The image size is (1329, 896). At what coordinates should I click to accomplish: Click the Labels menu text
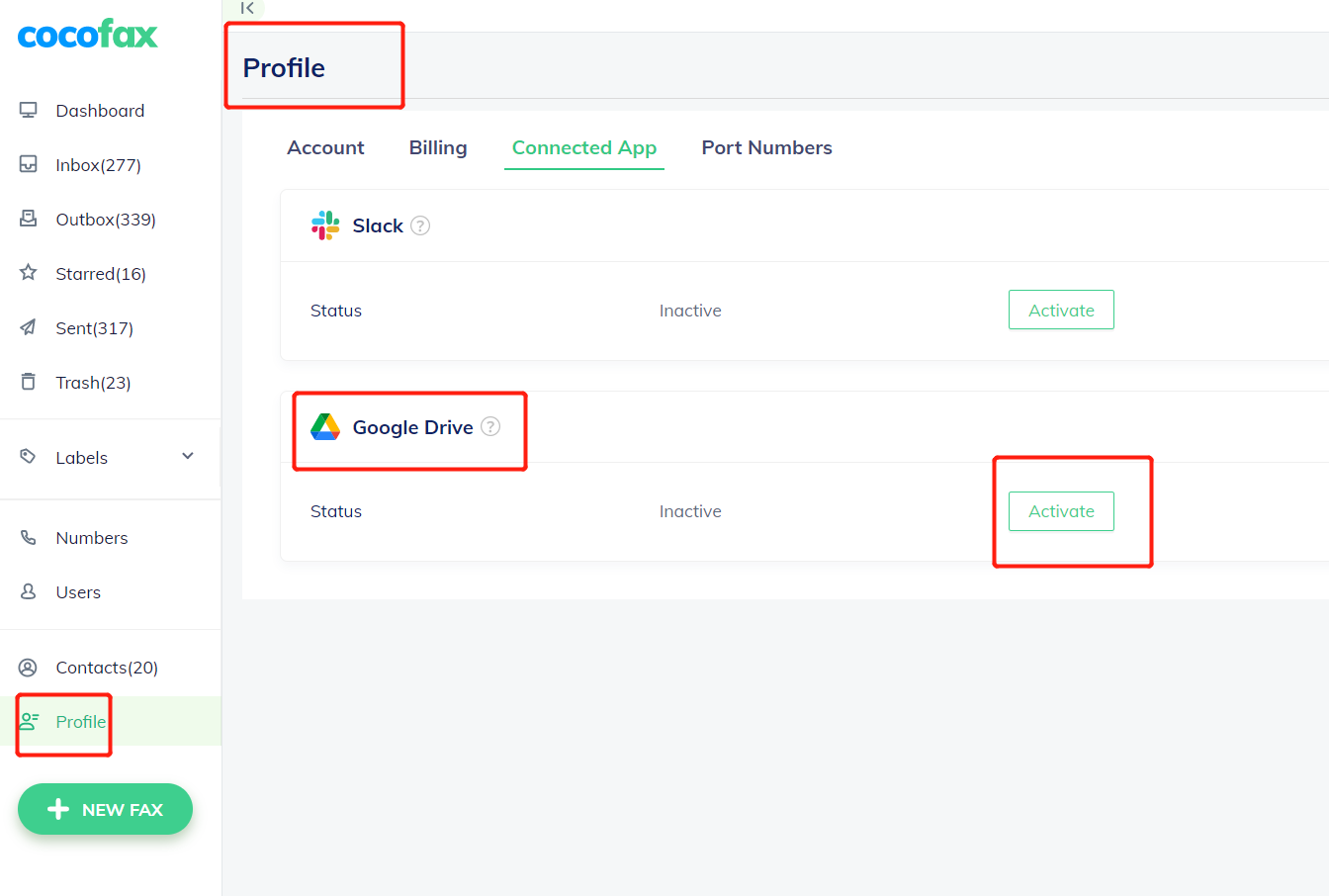click(81, 458)
